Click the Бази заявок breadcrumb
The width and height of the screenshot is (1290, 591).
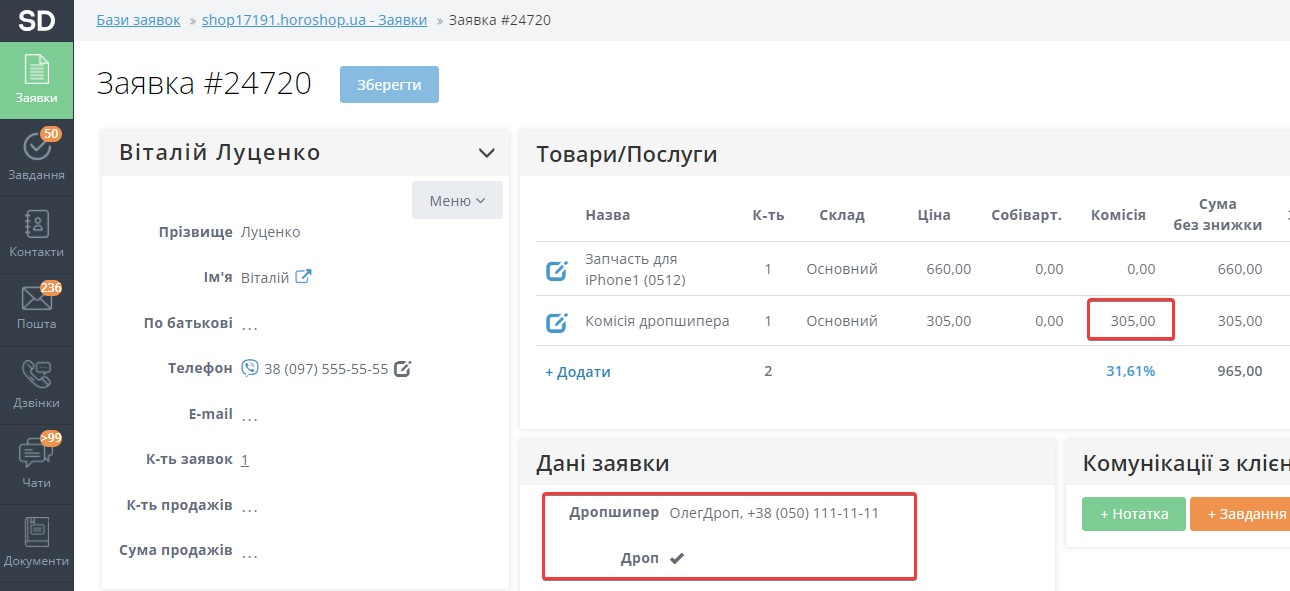(138, 20)
